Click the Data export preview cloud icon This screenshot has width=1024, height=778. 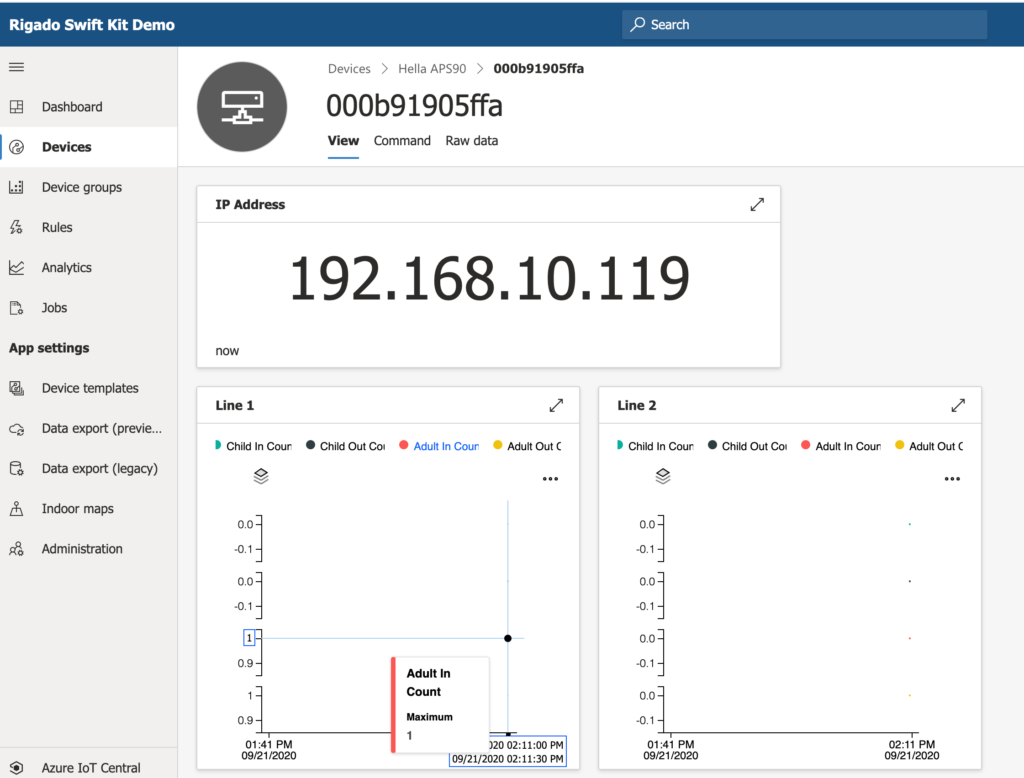coord(16,429)
